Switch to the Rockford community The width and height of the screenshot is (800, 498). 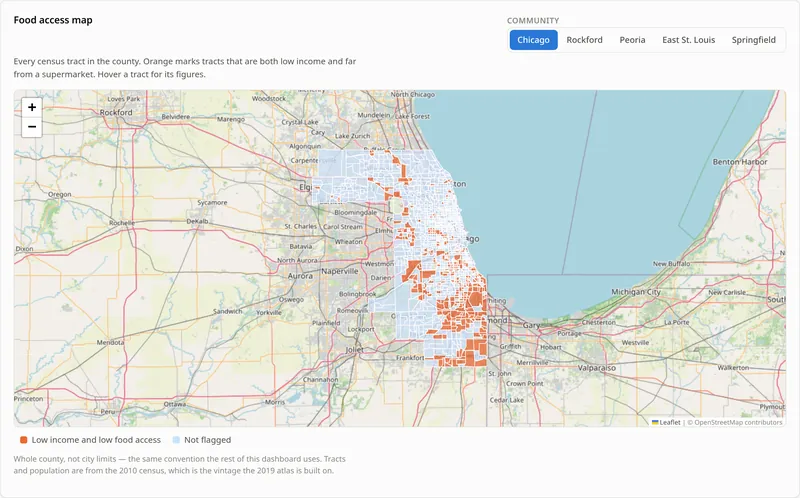[x=584, y=40]
